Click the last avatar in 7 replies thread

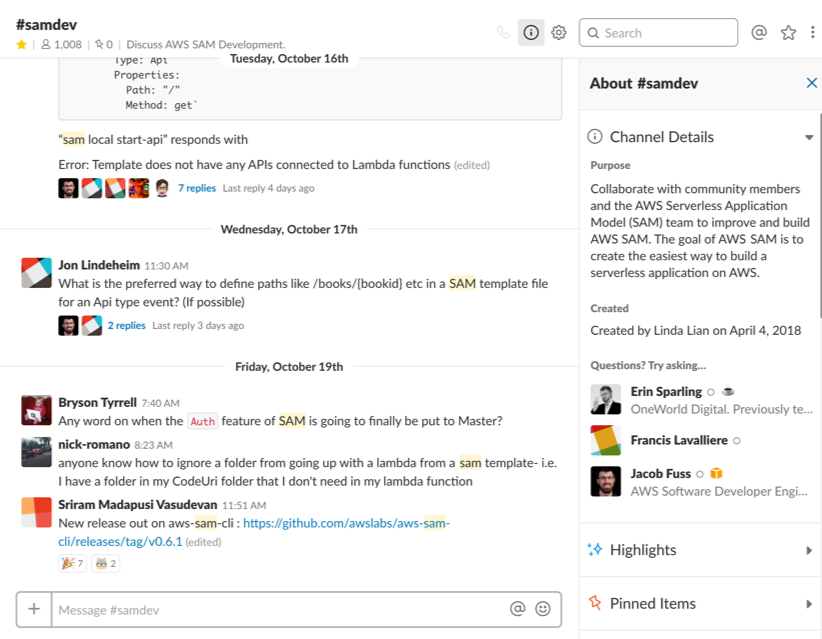(162, 188)
